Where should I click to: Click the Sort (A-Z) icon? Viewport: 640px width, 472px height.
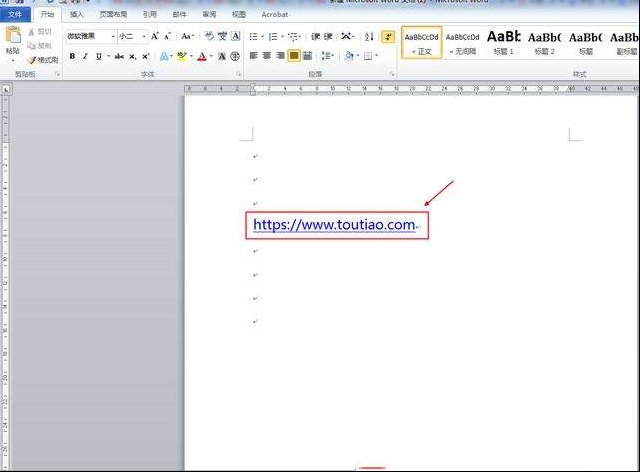[x=369, y=37]
